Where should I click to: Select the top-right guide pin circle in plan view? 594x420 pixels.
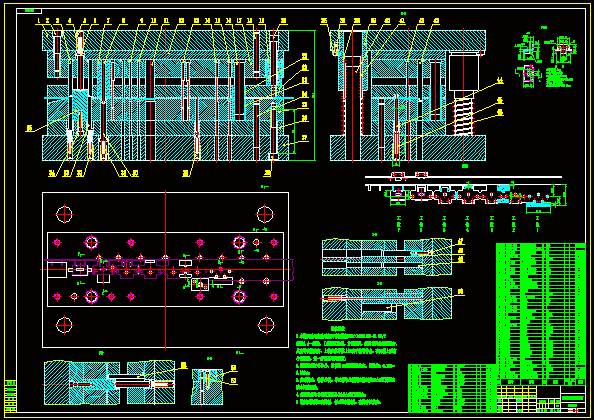point(265,215)
